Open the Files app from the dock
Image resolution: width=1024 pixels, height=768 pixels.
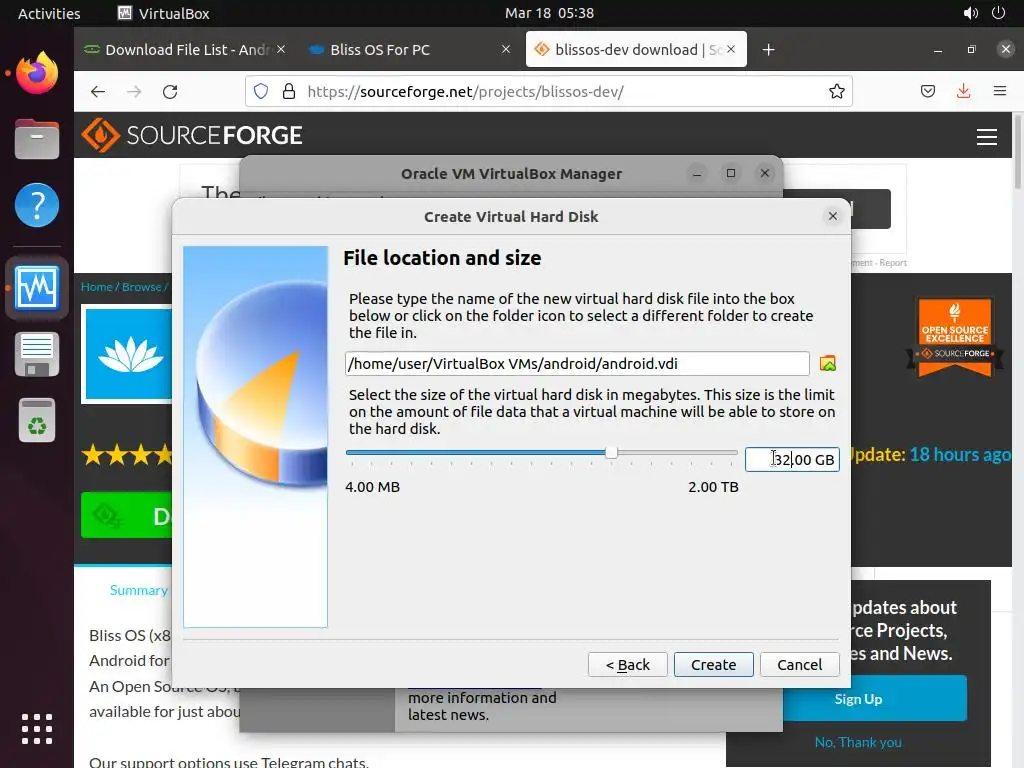click(x=37, y=139)
